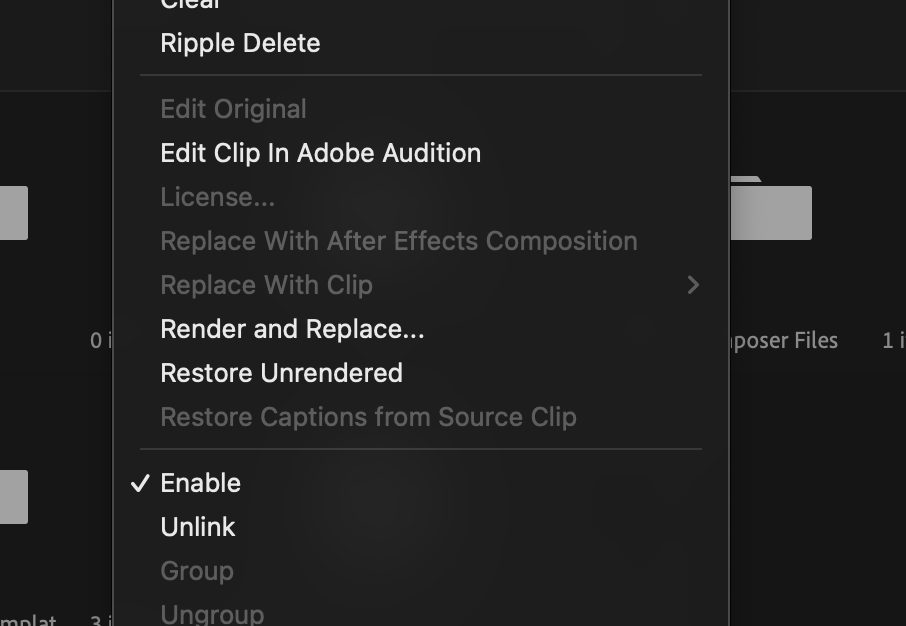
Task: Select the Ripple Delete command
Action: tap(240, 43)
